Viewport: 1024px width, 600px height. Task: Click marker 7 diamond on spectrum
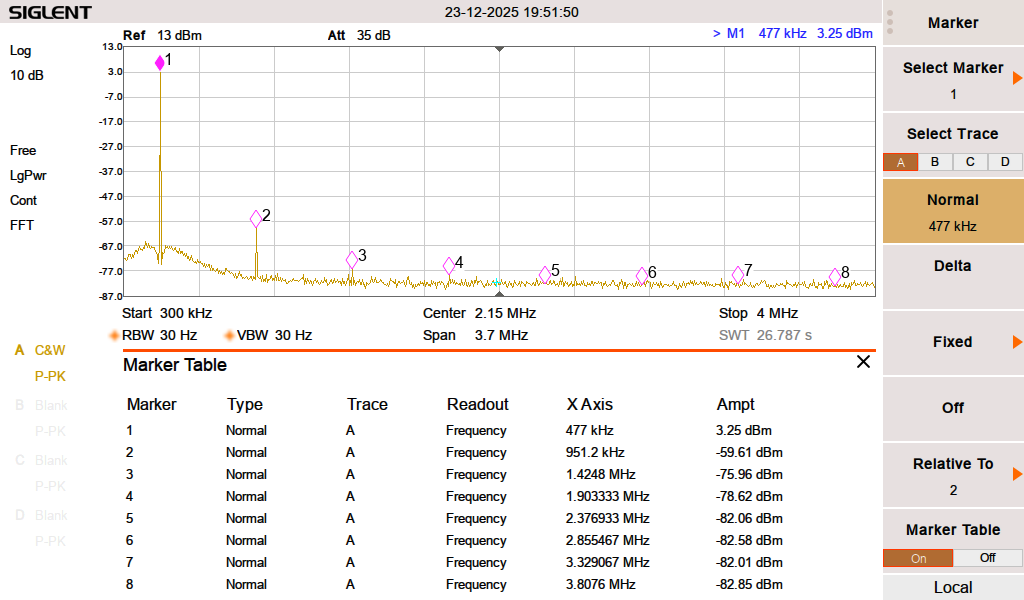pyautogui.click(x=738, y=274)
